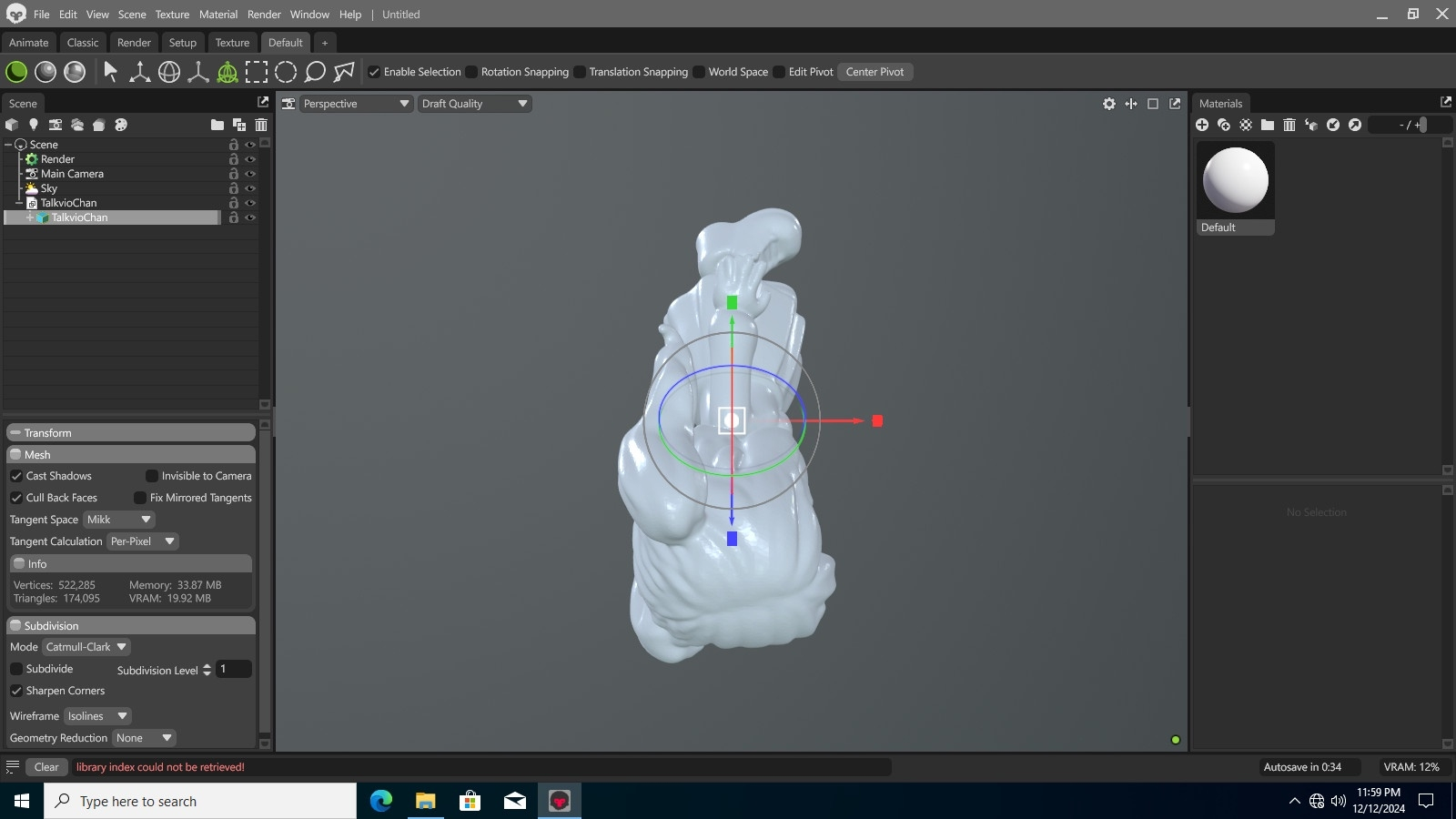Viewport: 1456px width, 819px height.
Task: Add a mesh cube object to scene
Action: (x=12, y=125)
